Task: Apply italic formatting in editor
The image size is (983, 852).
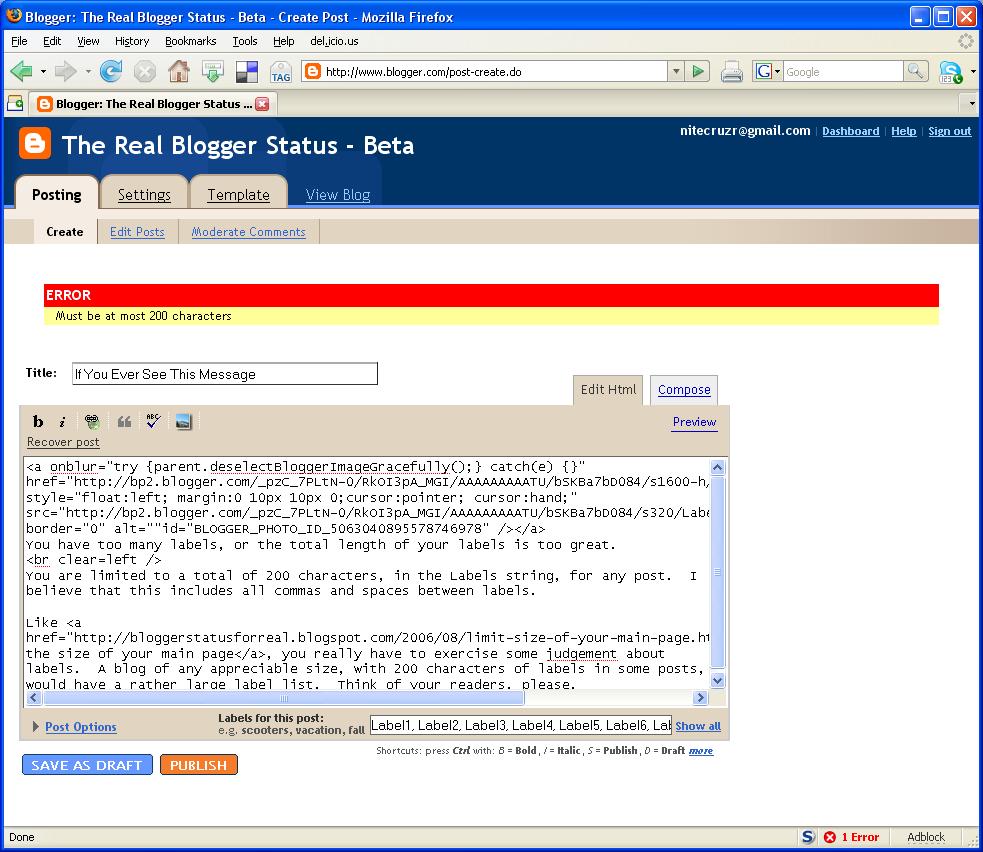Action: click(62, 422)
